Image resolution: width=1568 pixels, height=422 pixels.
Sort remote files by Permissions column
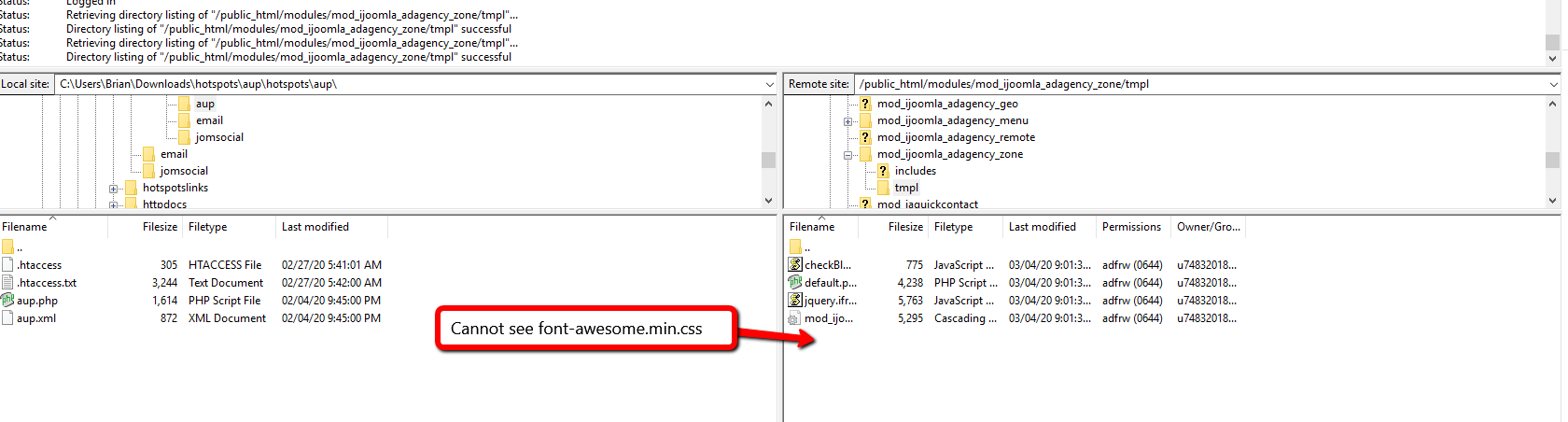point(1133,227)
